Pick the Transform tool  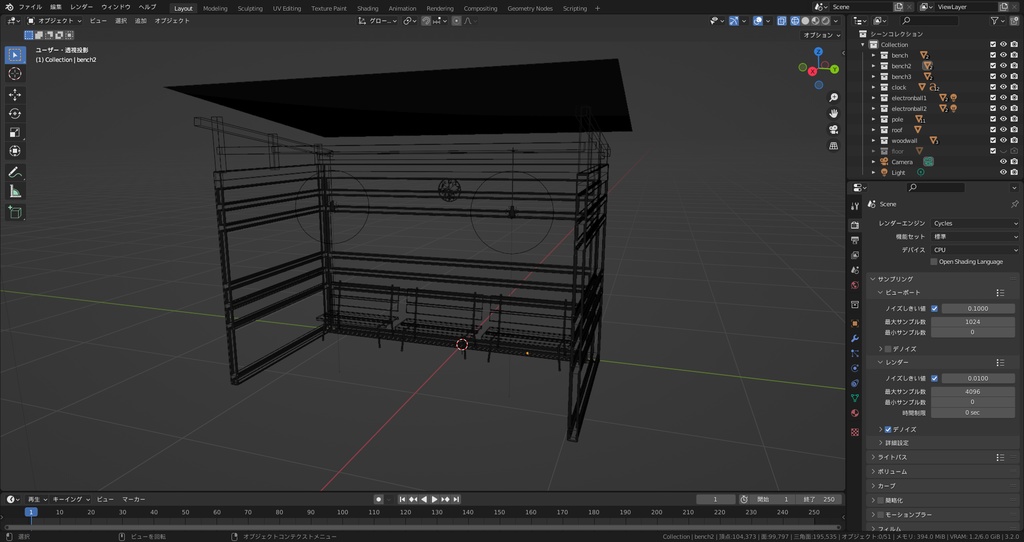15,151
